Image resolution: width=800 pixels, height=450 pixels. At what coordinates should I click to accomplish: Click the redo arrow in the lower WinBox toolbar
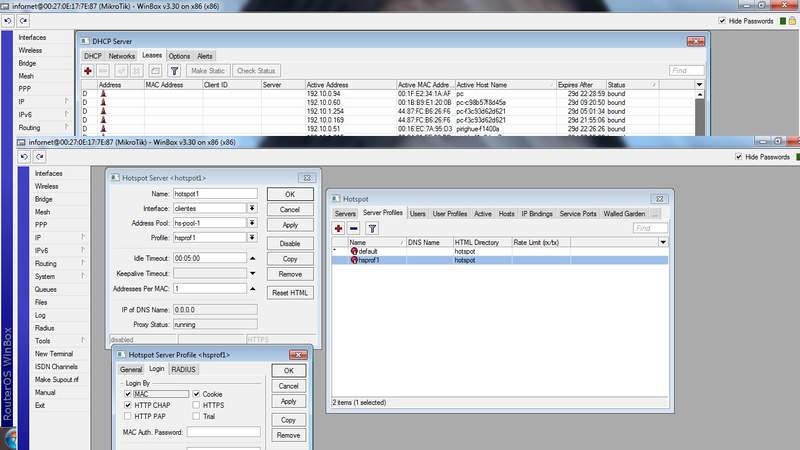[x=40, y=157]
